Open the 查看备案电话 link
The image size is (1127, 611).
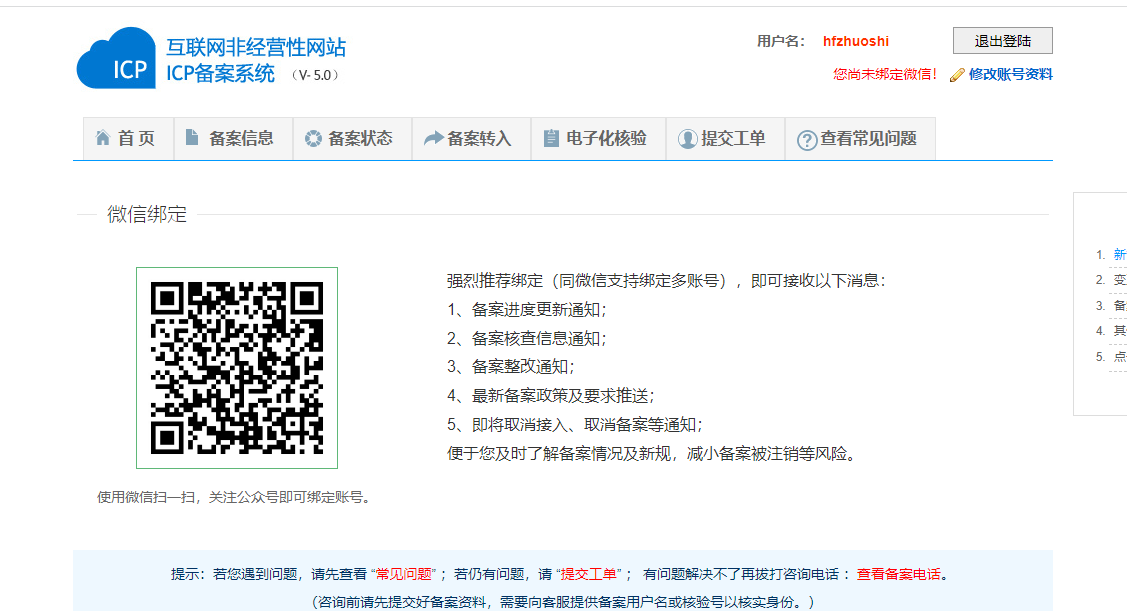click(x=898, y=574)
